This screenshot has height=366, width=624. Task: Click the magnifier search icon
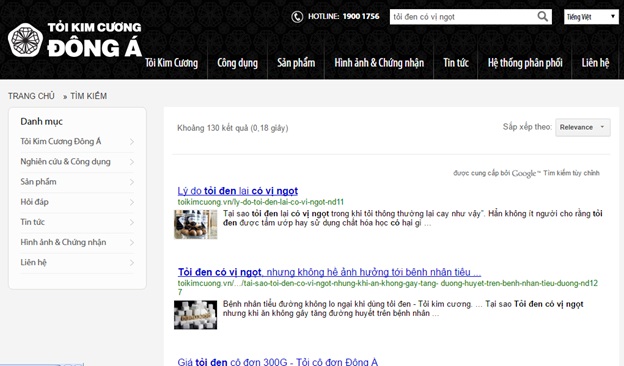(x=542, y=17)
